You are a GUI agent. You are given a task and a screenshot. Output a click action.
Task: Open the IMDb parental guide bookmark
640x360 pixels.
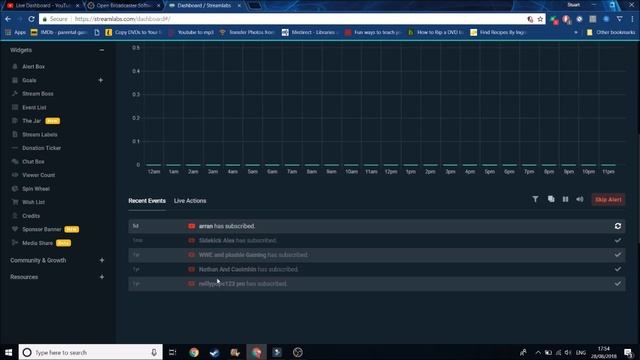click(x=59, y=32)
